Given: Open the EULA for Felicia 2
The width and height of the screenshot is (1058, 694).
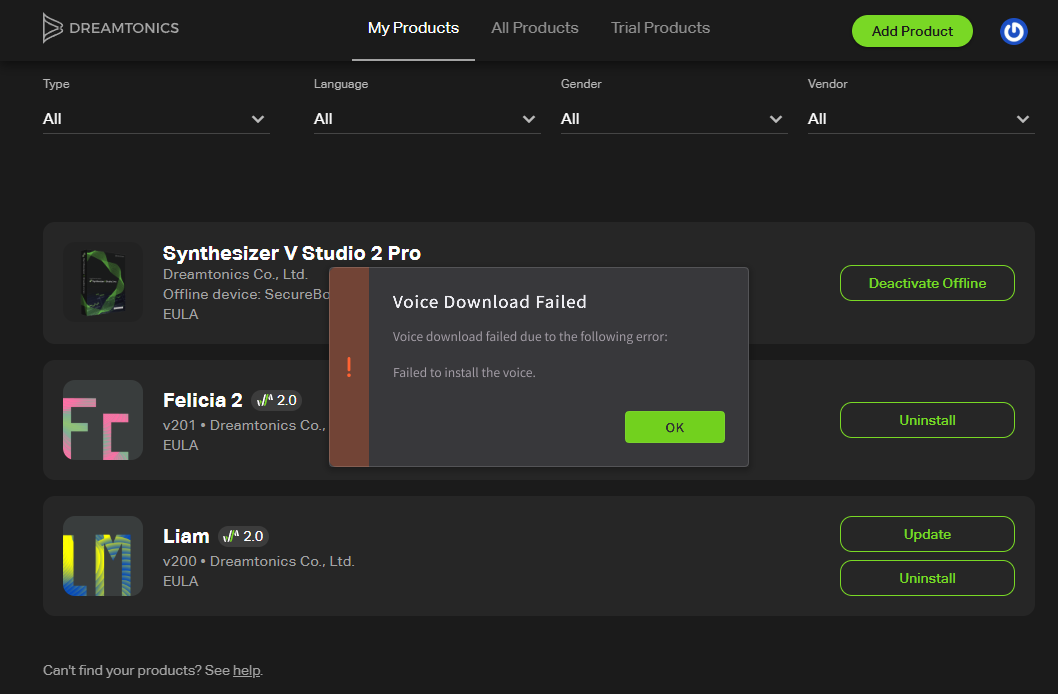Looking at the screenshot, I should pos(181,445).
